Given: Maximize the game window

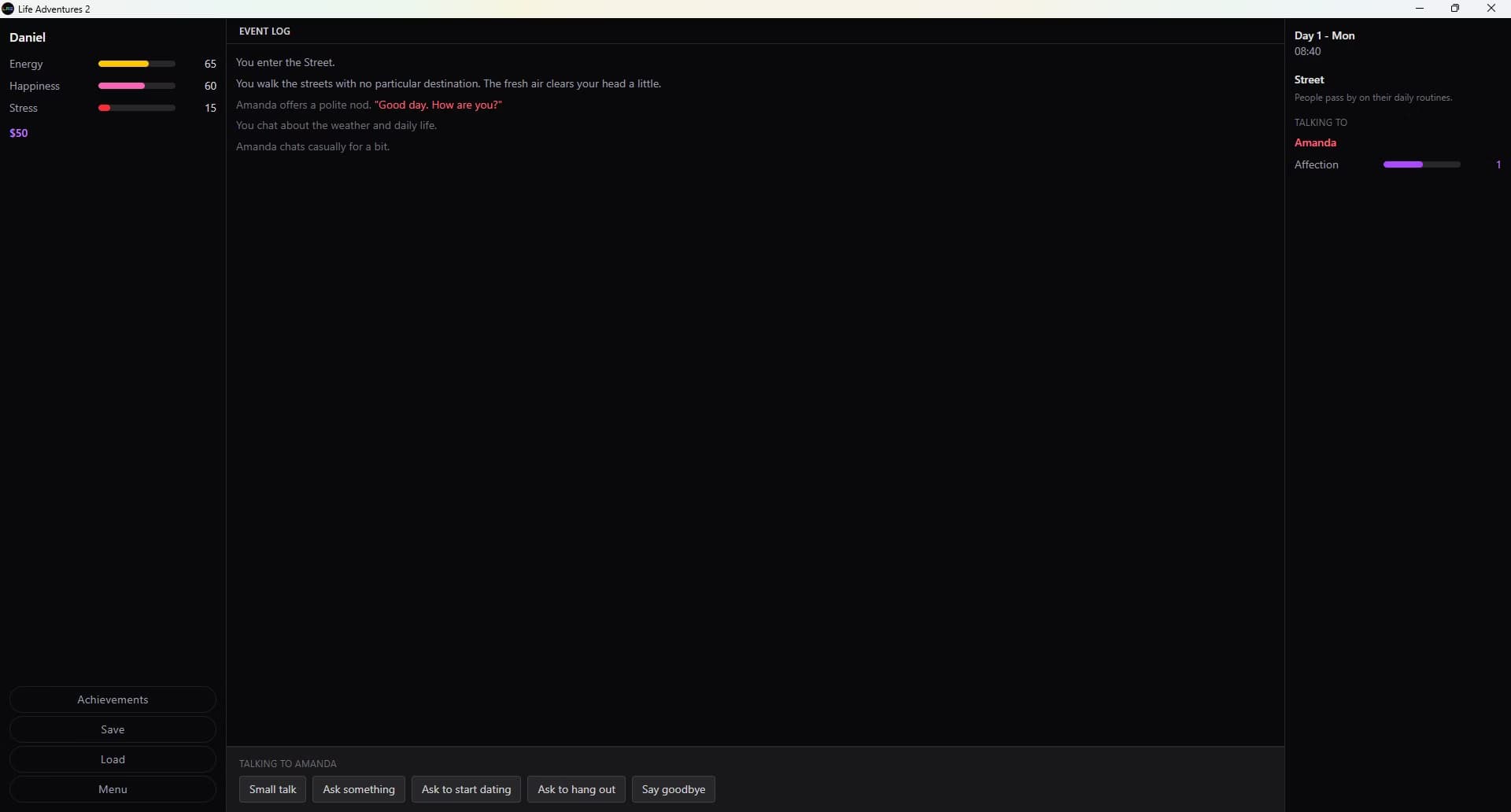Looking at the screenshot, I should click(1456, 9).
